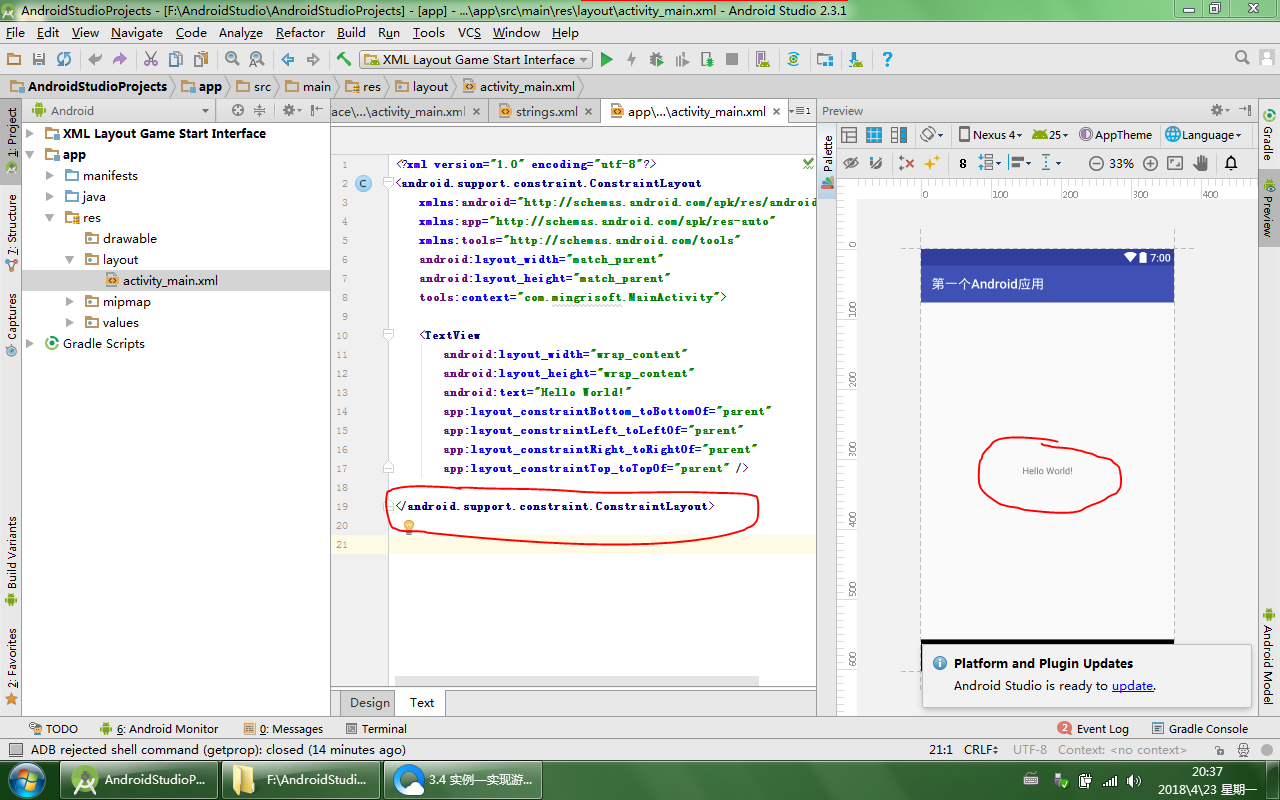Viewport: 1280px width, 800px height.
Task: Open the TODO tool window
Action: click(53, 729)
